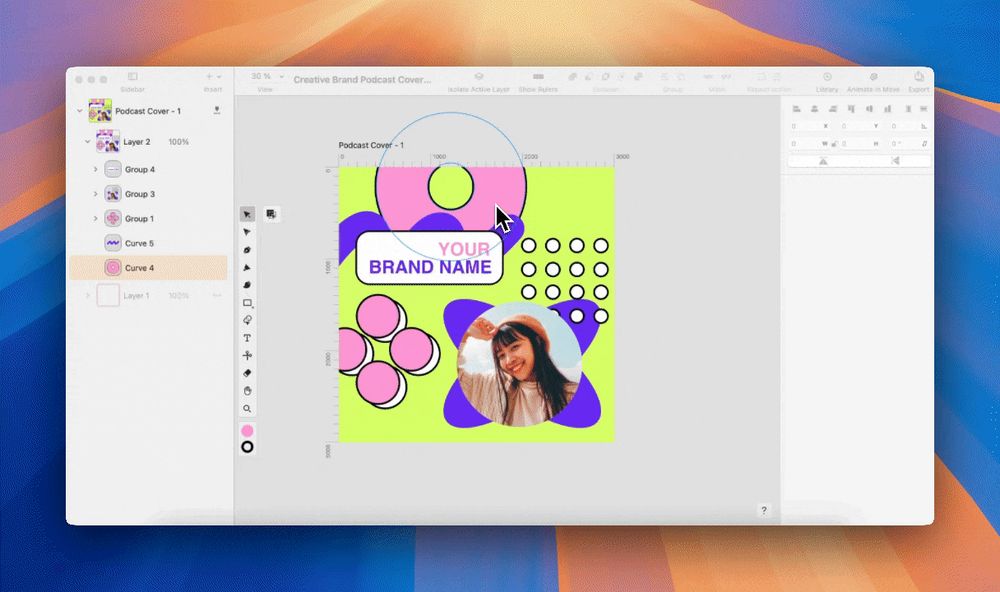The width and height of the screenshot is (1000, 592).
Task: Click the export icon beside Podcast Cover - 1
Action: [x=217, y=110]
